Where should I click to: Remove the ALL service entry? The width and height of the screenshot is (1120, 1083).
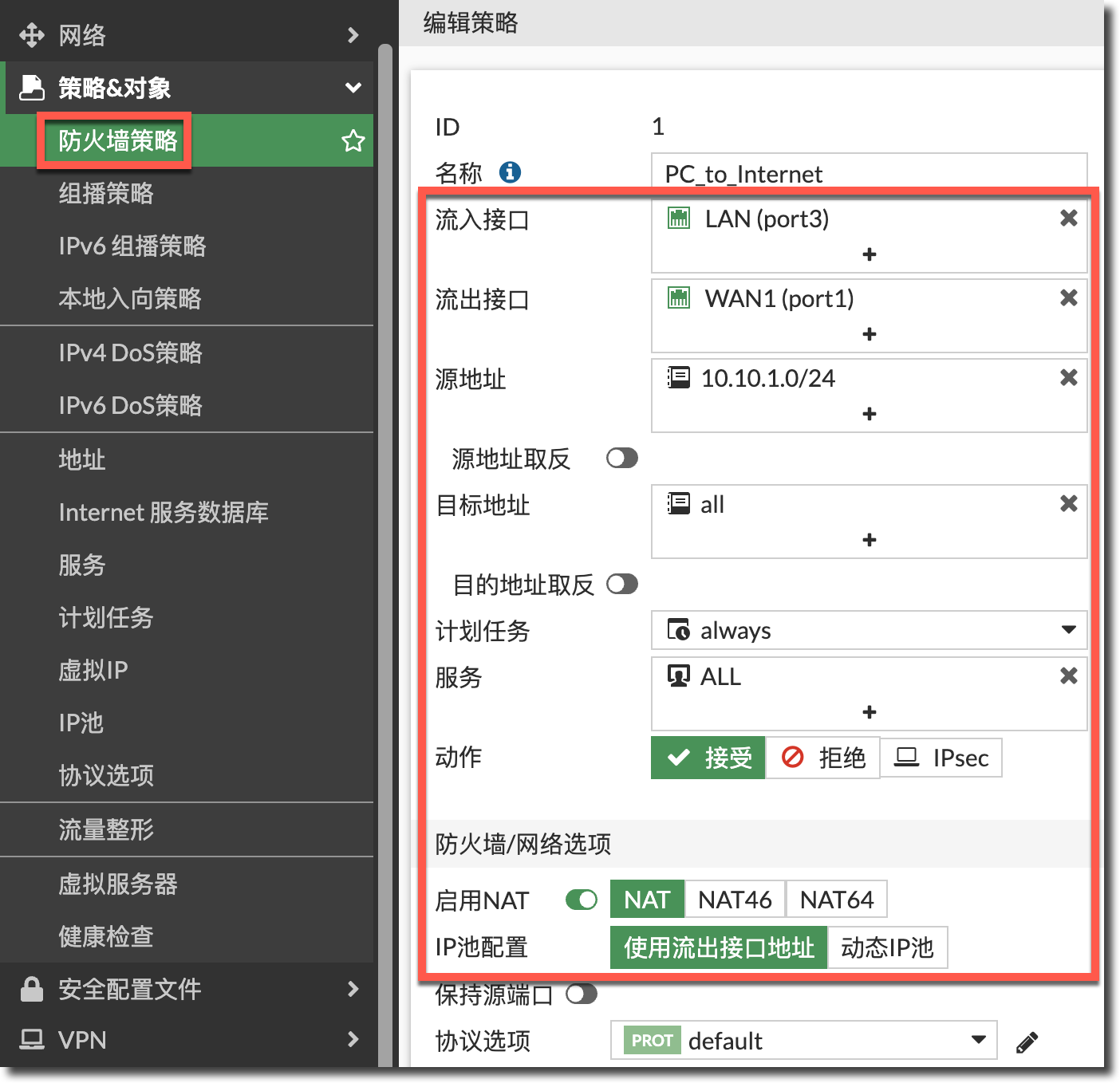(1068, 676)
